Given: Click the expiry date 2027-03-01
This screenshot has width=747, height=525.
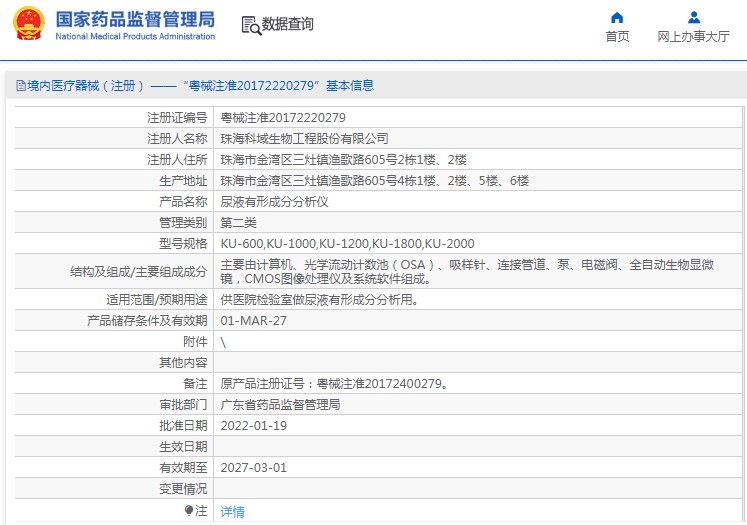Looking at the screenshot, I should [x=254, y=467].
